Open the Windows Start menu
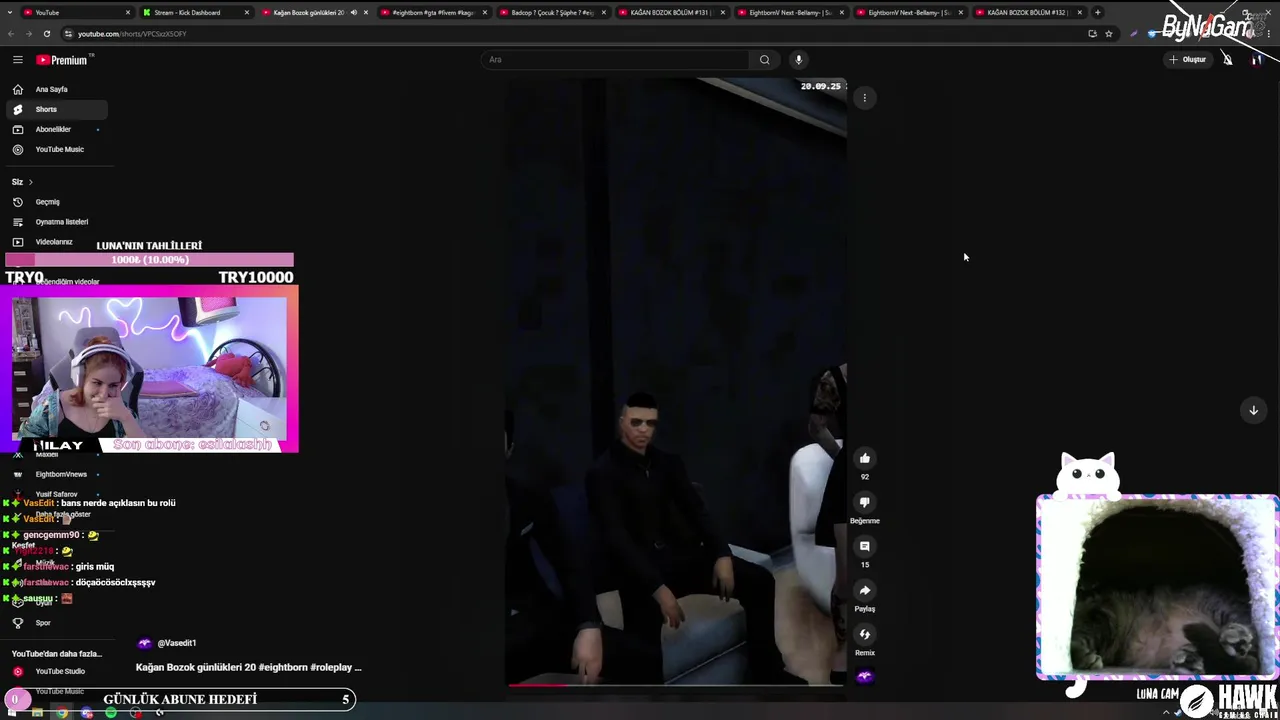The width and height of the screenshot is (1280, 720). point(12,712)
